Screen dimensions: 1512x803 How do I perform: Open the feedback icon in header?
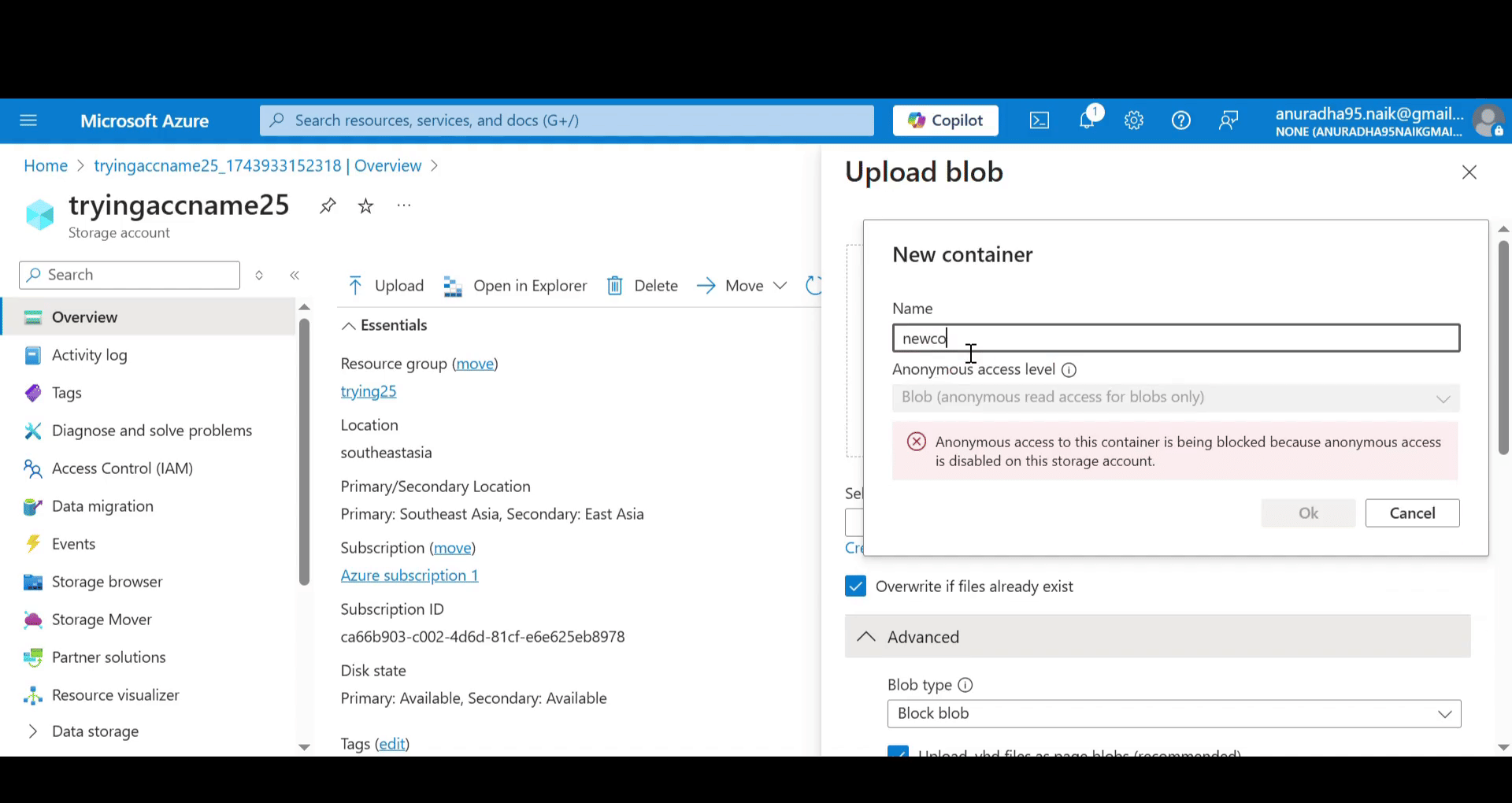point(1228,120)
